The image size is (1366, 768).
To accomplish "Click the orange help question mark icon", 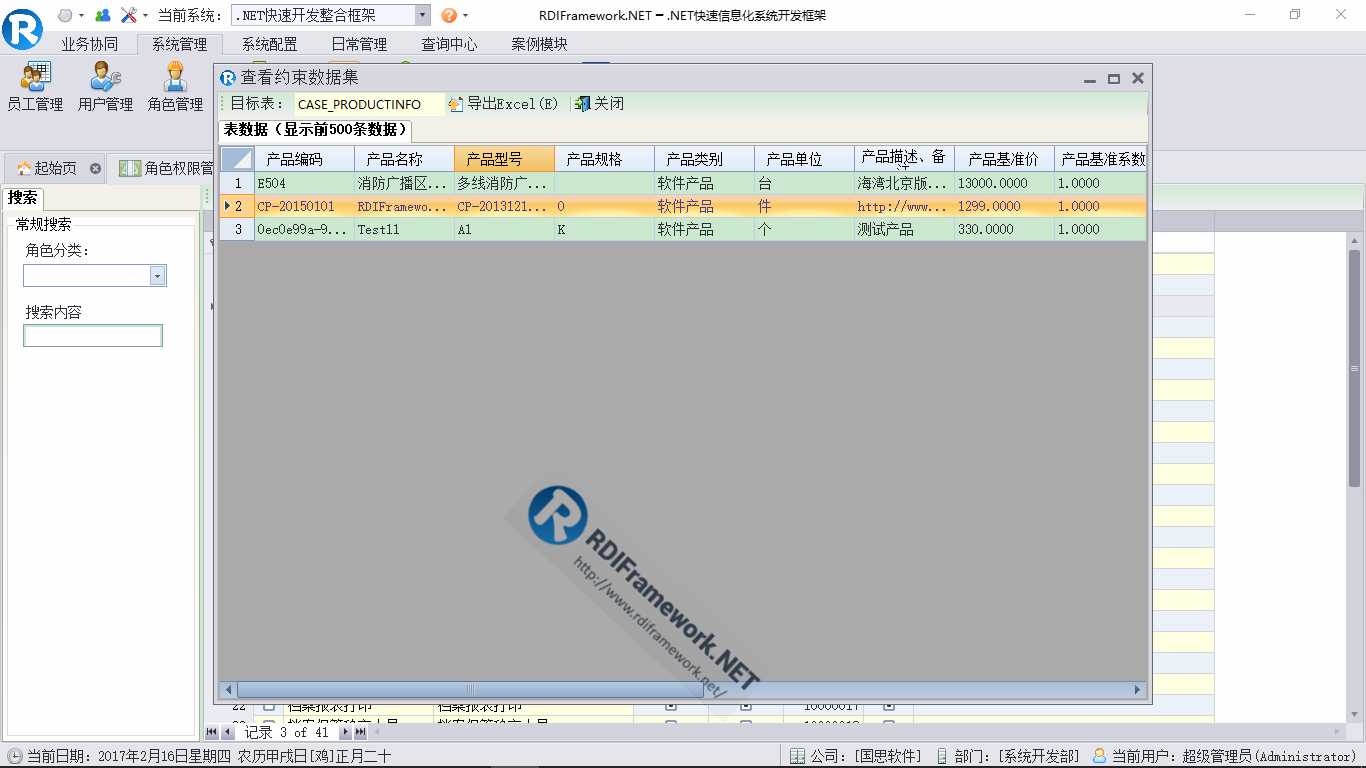I will point(449,15).
